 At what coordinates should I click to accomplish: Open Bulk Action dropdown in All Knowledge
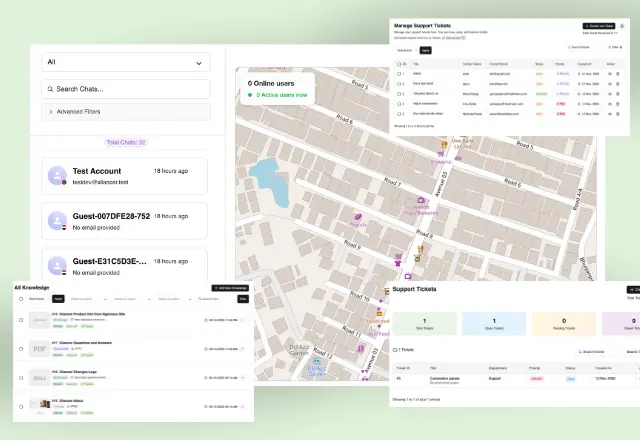(x=38, y=299)
